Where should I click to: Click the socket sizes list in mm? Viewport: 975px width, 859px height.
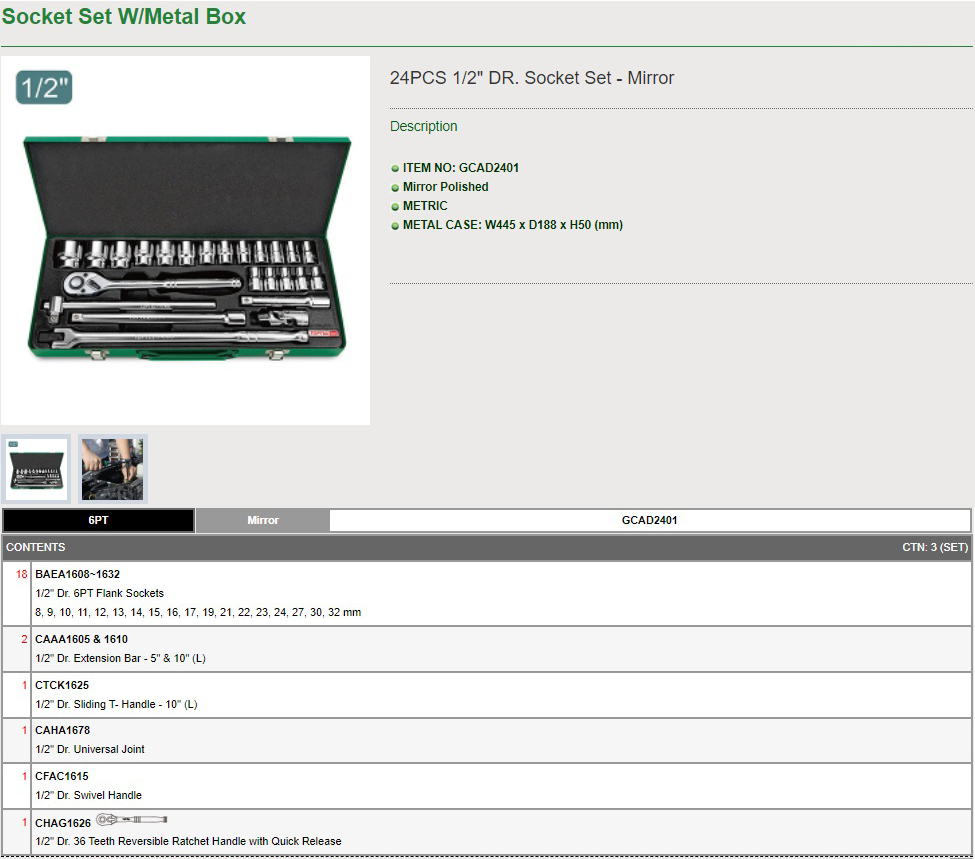point(198,612)
